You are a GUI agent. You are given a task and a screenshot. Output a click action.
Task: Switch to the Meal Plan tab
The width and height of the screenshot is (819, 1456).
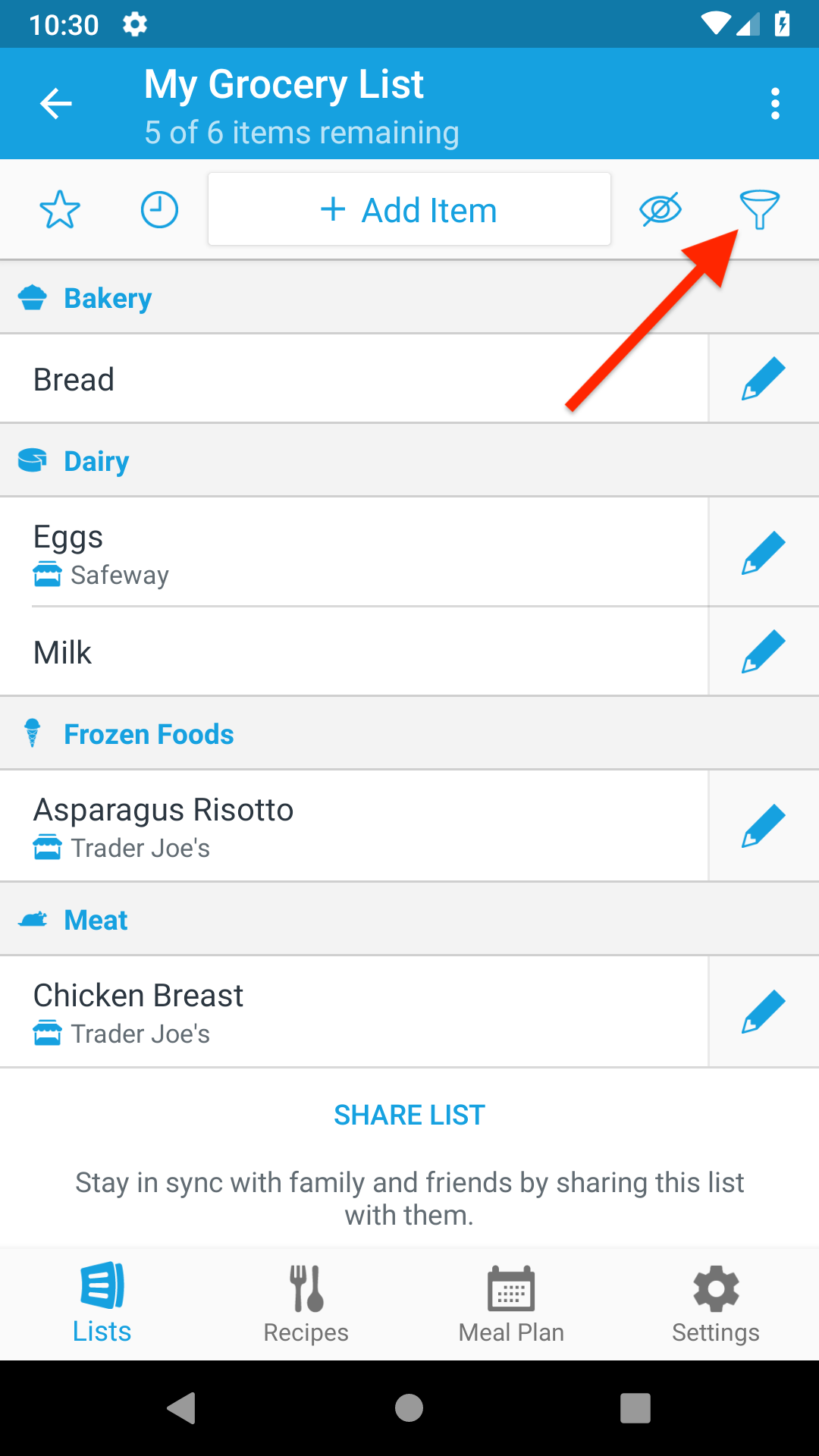[x=511, y=1304]
